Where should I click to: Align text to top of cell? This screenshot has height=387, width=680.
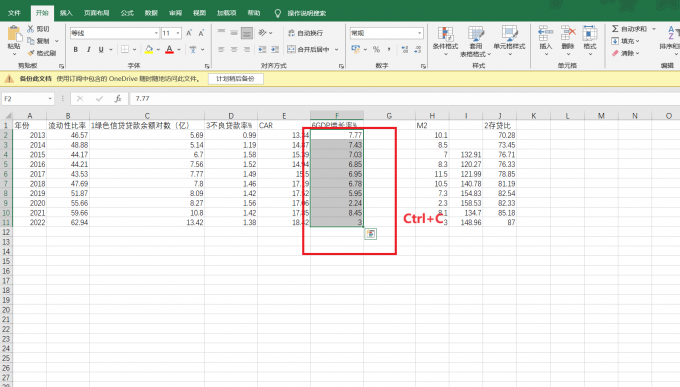(x=221, y=33)
